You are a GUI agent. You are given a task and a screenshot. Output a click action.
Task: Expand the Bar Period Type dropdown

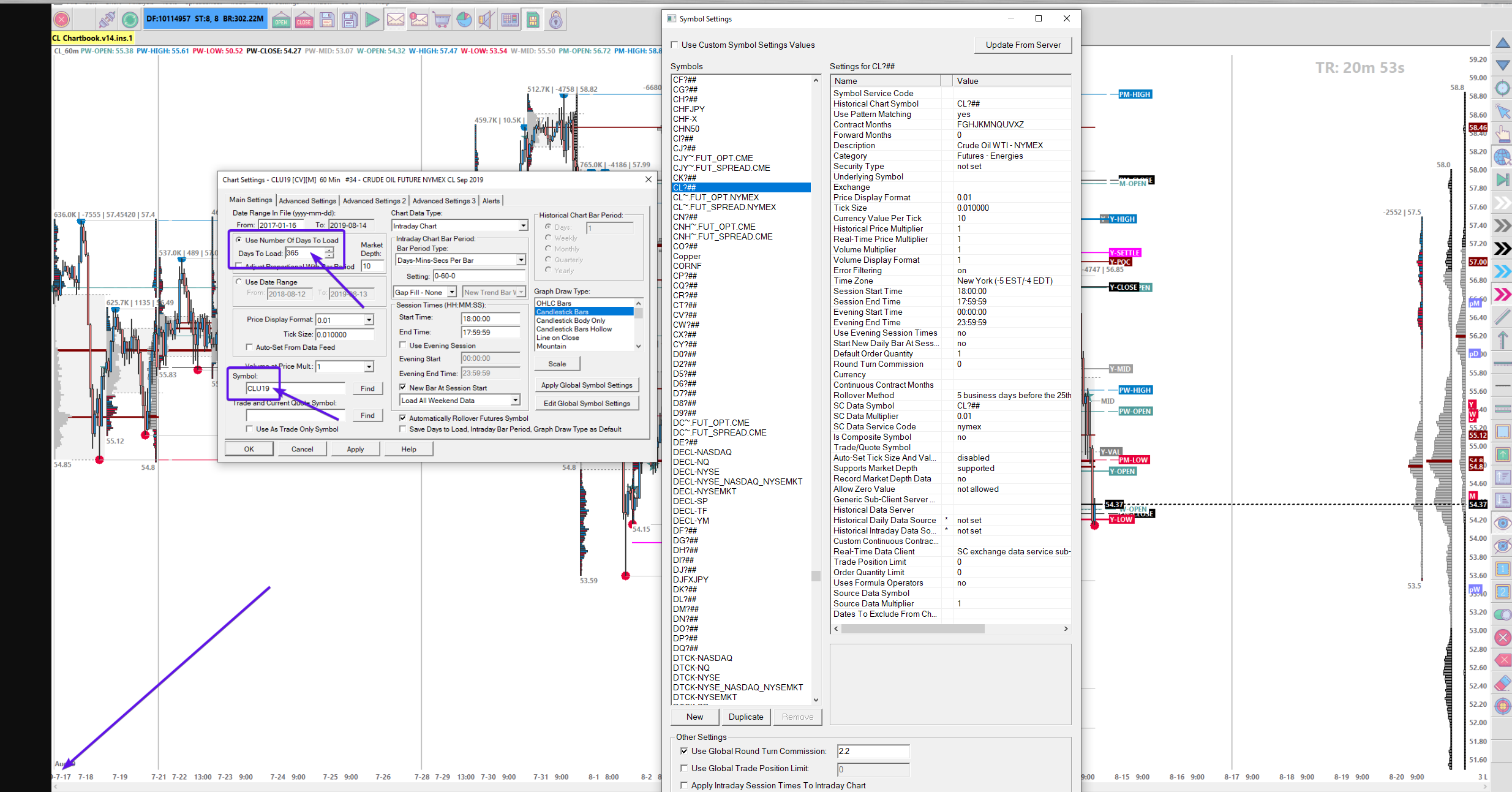point(521,260)
